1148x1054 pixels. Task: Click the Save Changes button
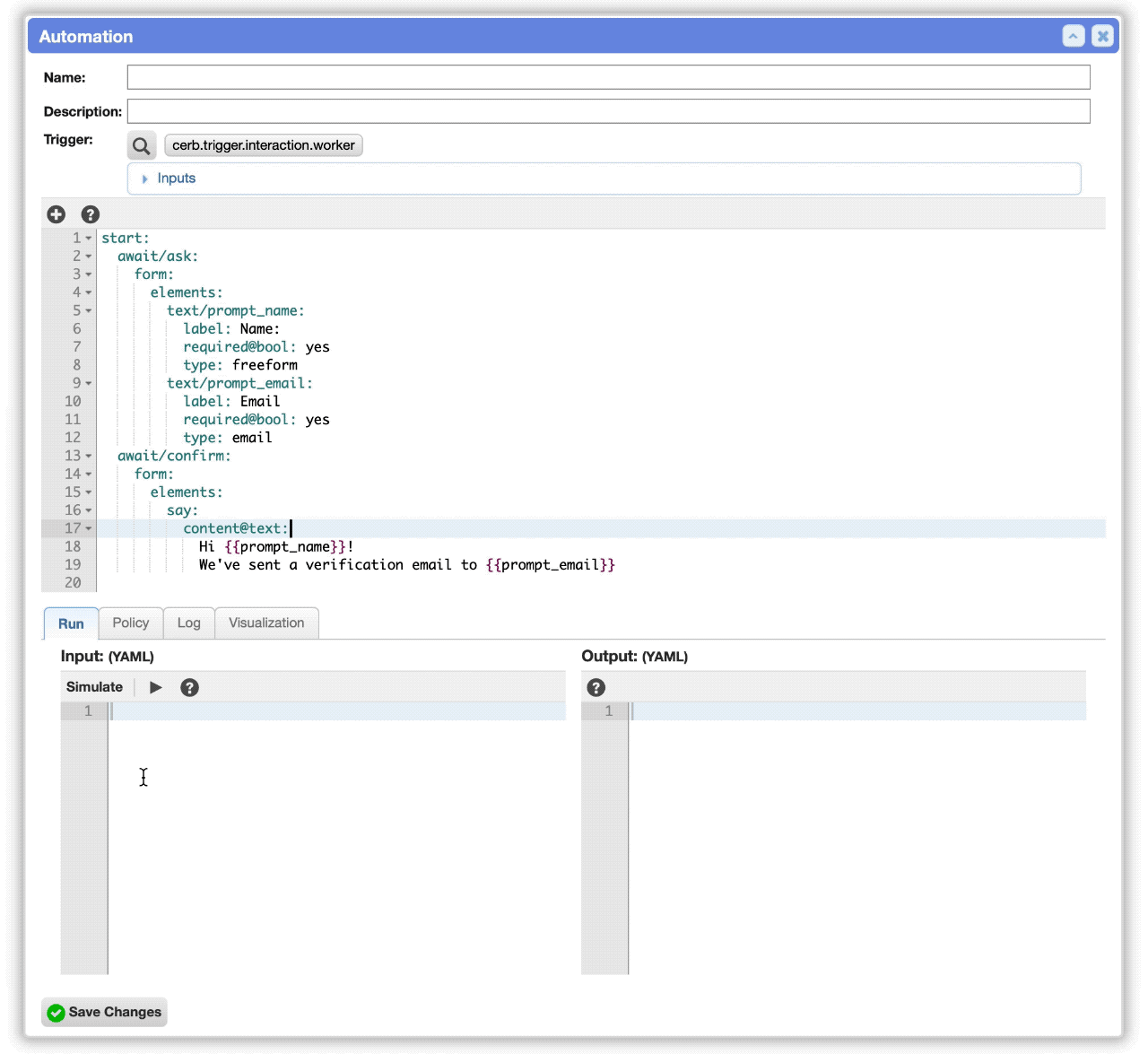104,1012
